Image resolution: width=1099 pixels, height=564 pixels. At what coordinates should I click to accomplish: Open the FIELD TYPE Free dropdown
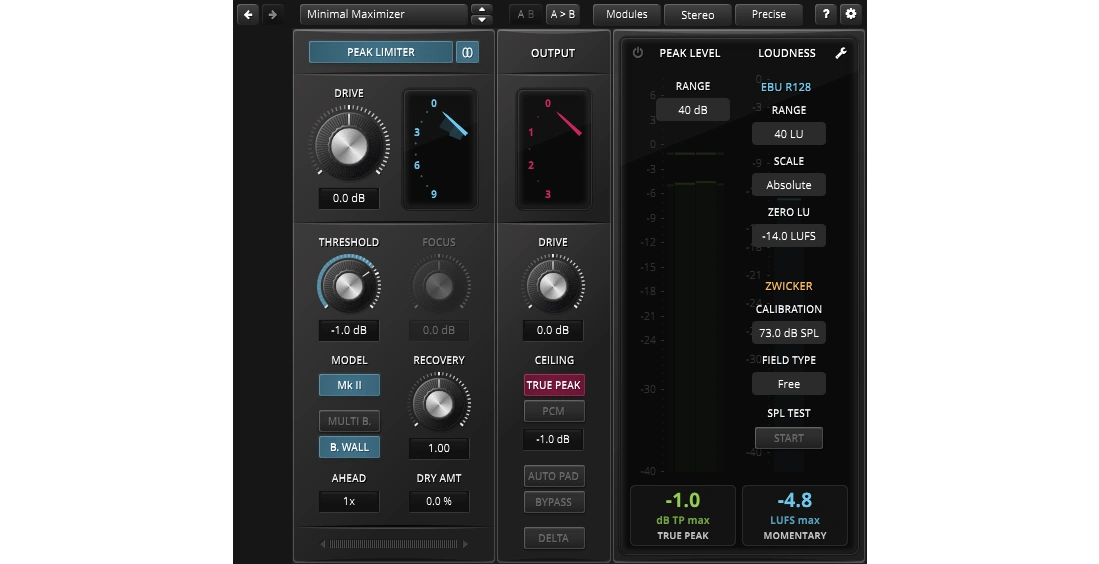[x=789, y=384]
